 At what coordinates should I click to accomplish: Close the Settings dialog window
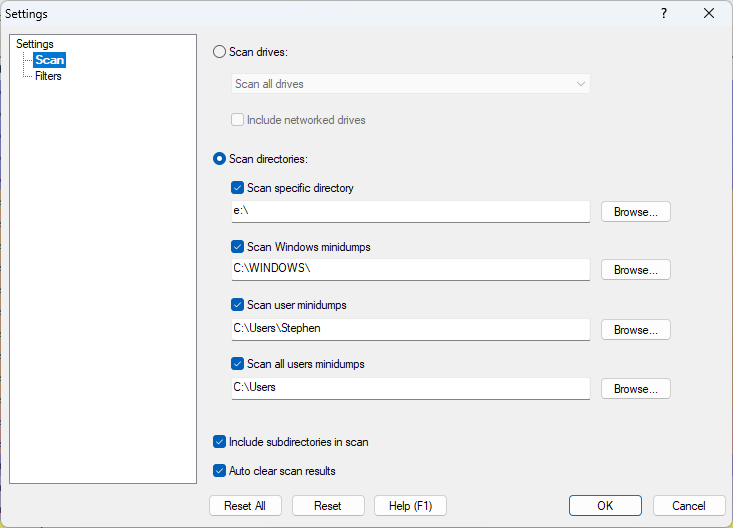pos(709,14)
